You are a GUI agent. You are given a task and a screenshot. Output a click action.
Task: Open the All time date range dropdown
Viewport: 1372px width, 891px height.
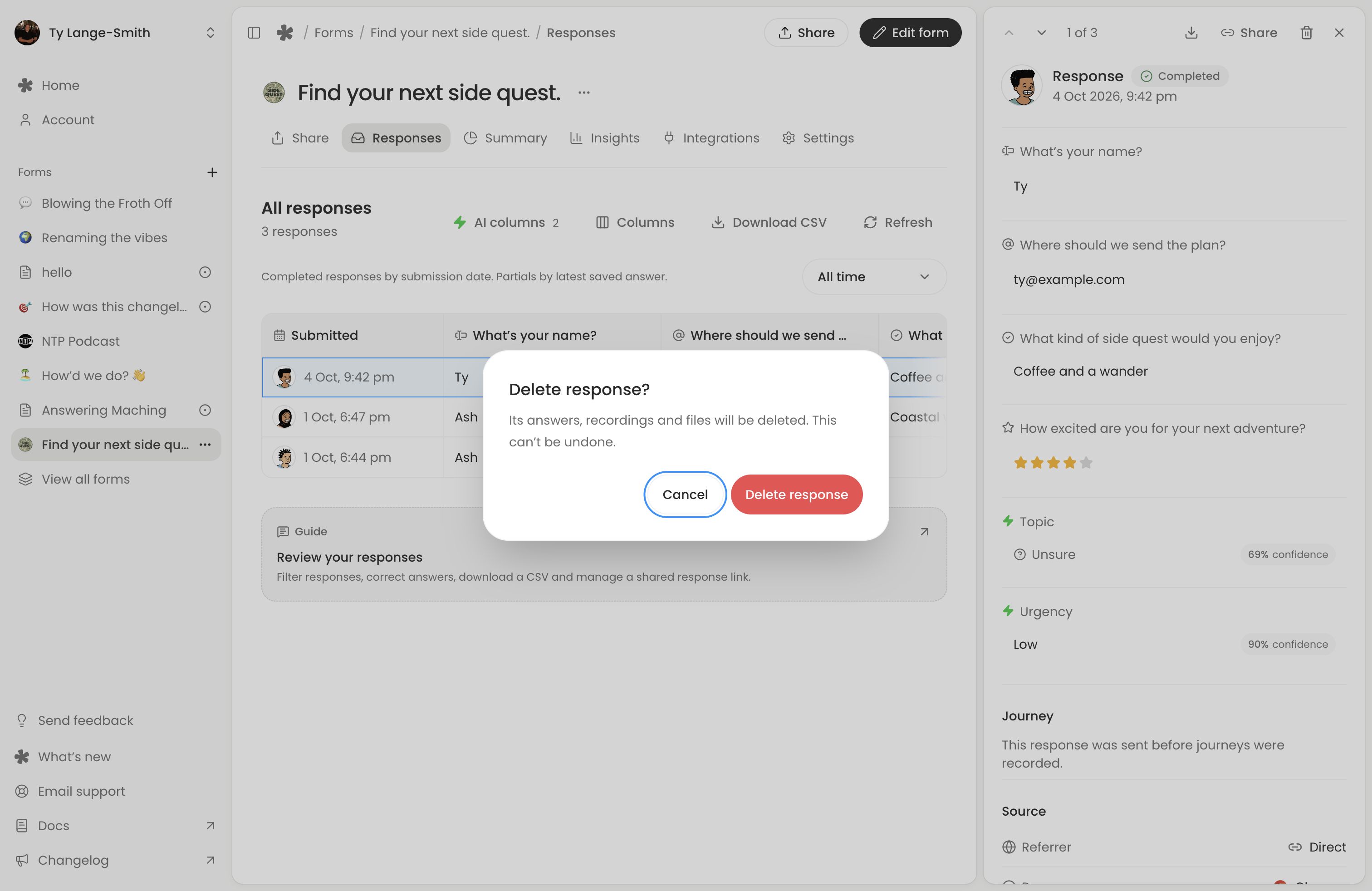[x=874, y=277]
